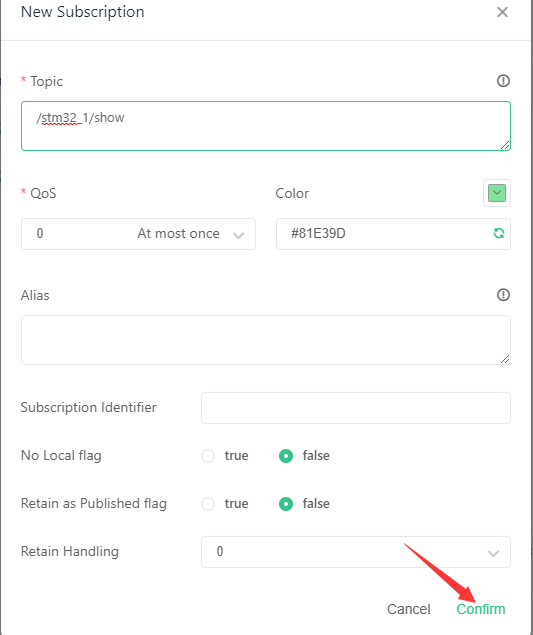Focus the Topic text field

pos(266,126)
